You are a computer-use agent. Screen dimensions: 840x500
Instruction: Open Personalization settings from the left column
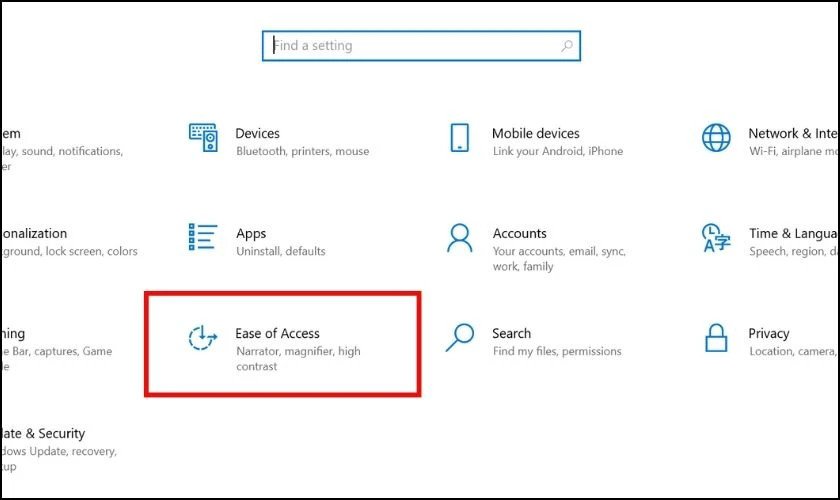pos(34,233)
